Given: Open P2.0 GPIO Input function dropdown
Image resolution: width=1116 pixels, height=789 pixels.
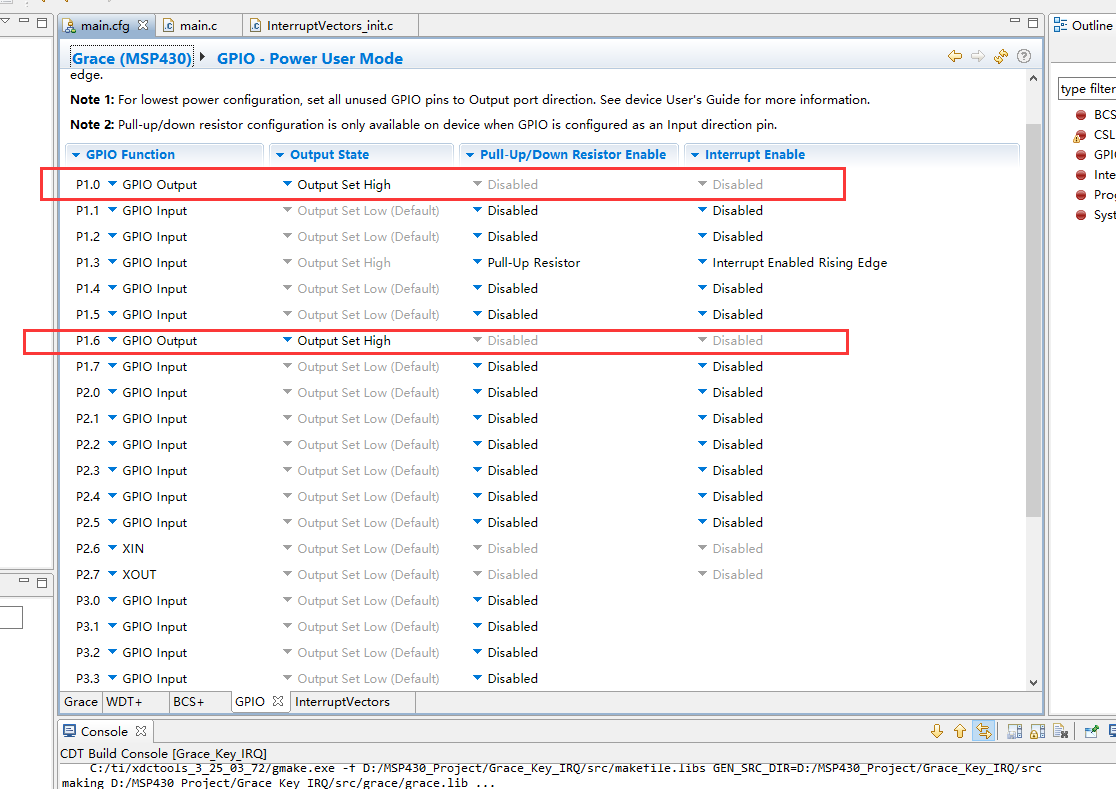Looking at the screenshot, I should [x=112, y=392].
